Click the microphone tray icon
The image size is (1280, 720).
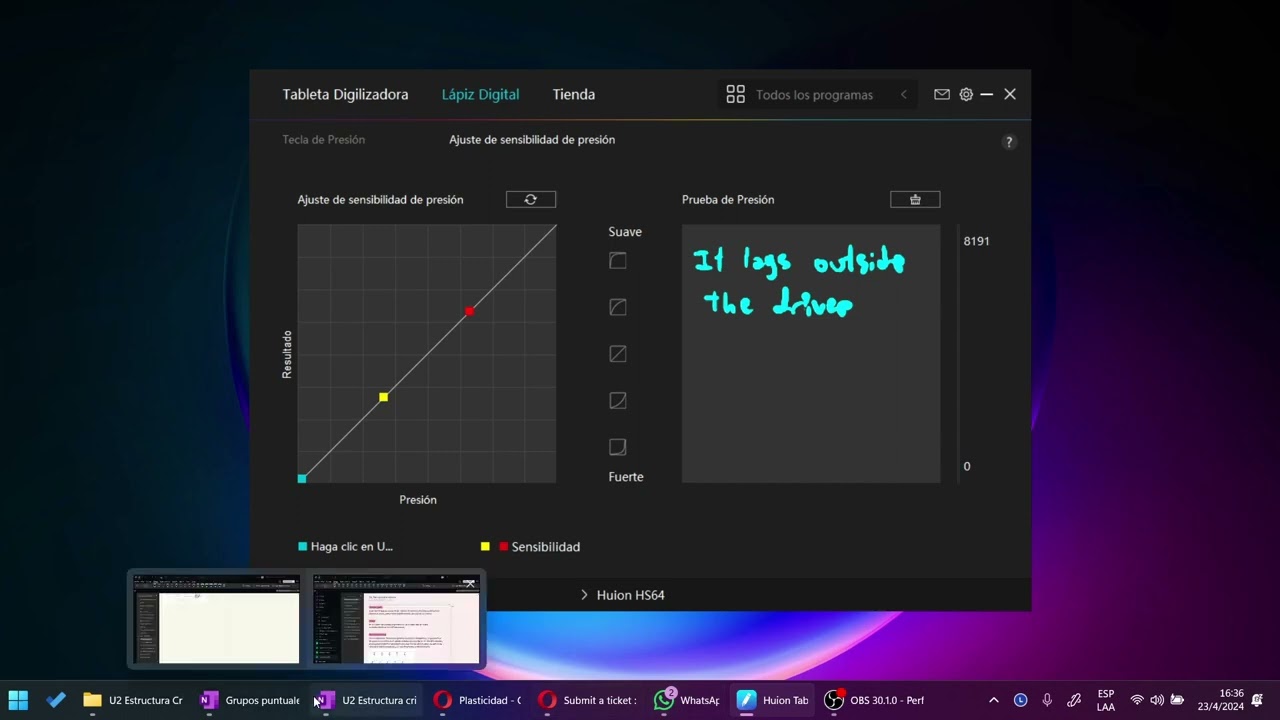(1047, 700)
